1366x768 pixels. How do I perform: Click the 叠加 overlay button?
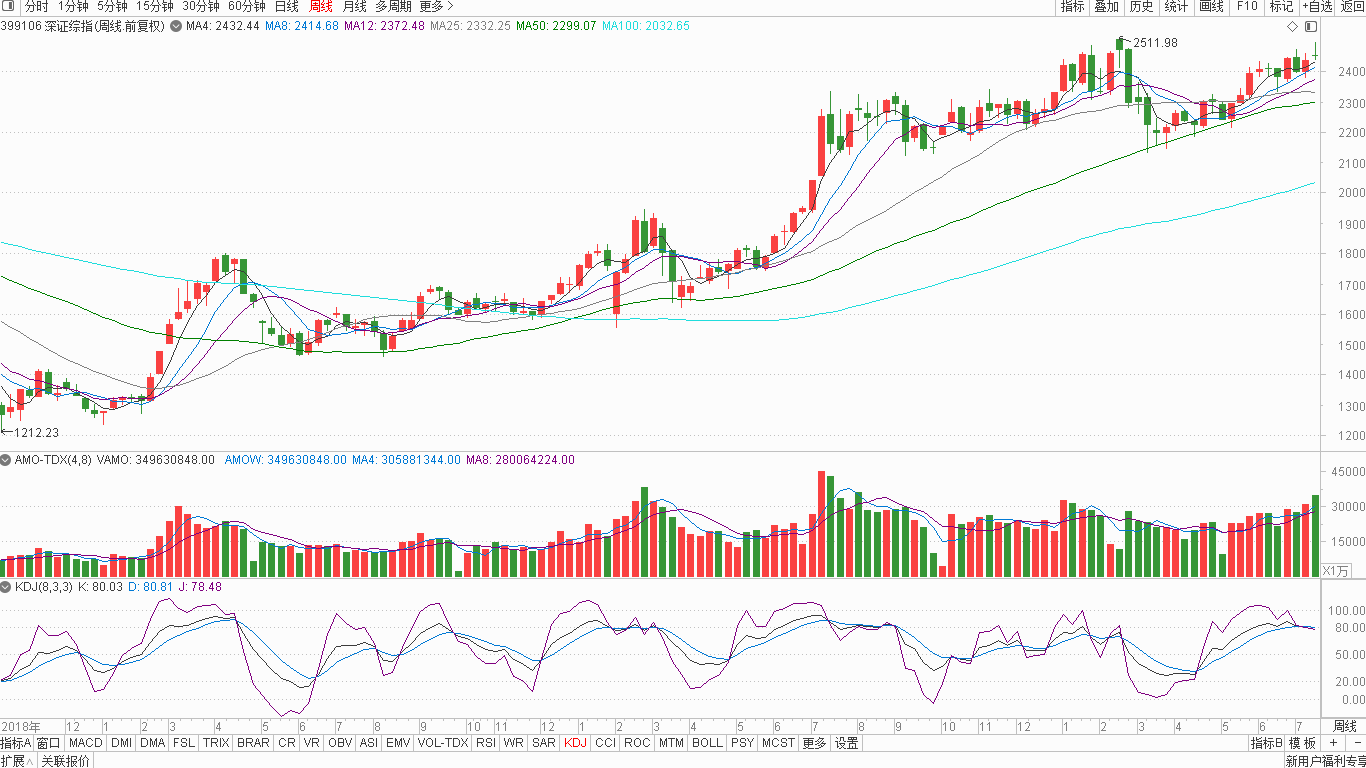click(1106, 6)
